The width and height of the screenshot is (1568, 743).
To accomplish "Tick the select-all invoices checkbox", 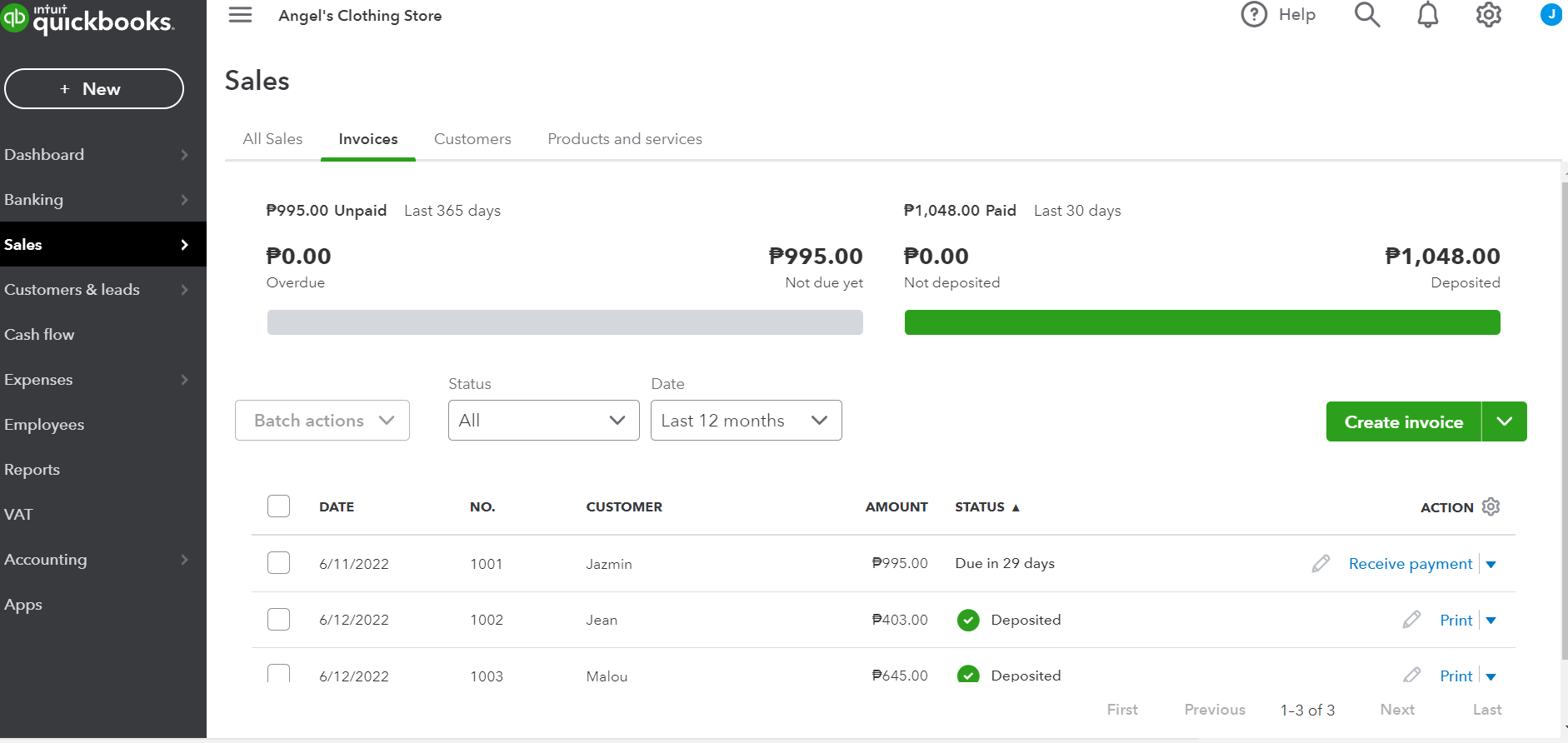I will pyautogui.click(x=278, y=506).
